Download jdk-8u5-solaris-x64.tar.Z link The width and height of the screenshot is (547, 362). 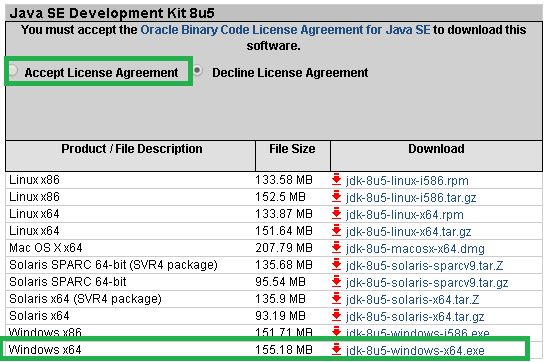pyautogui.click(x=412, y=300)
